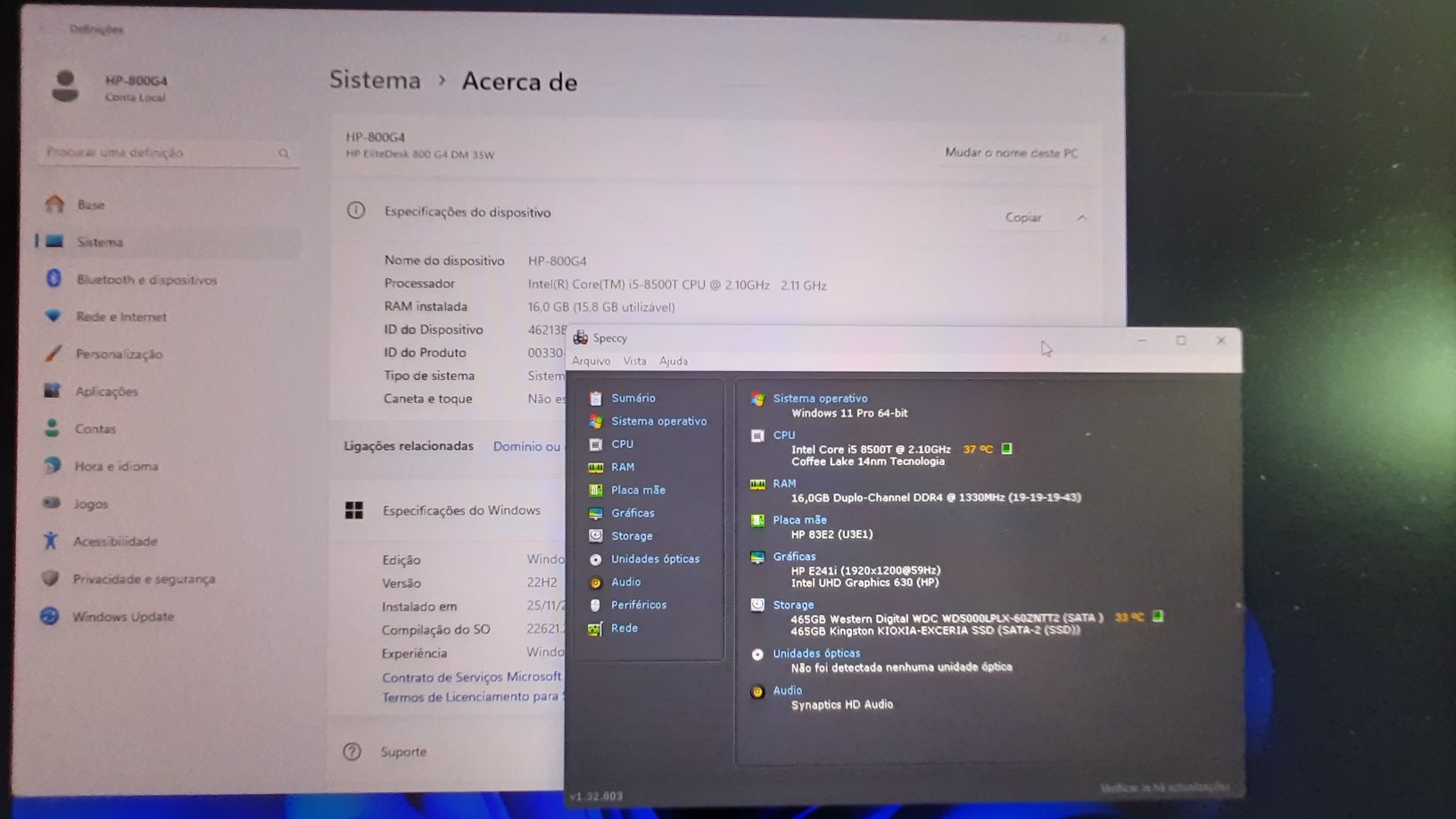Open Windows Update settings
The image size is (1456, 819).
[x=123, y=616]
